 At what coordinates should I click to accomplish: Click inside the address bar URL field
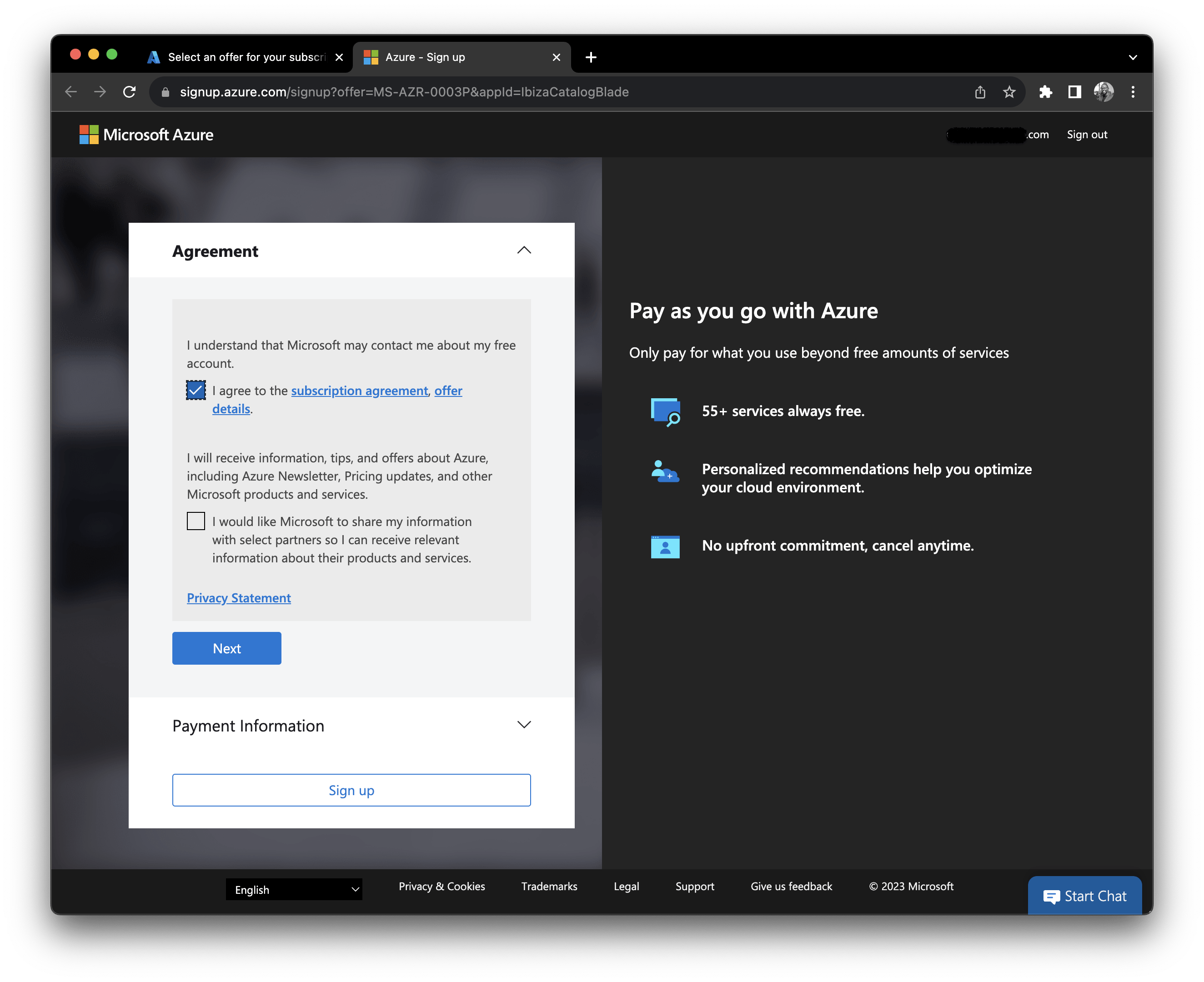(396, 92)
